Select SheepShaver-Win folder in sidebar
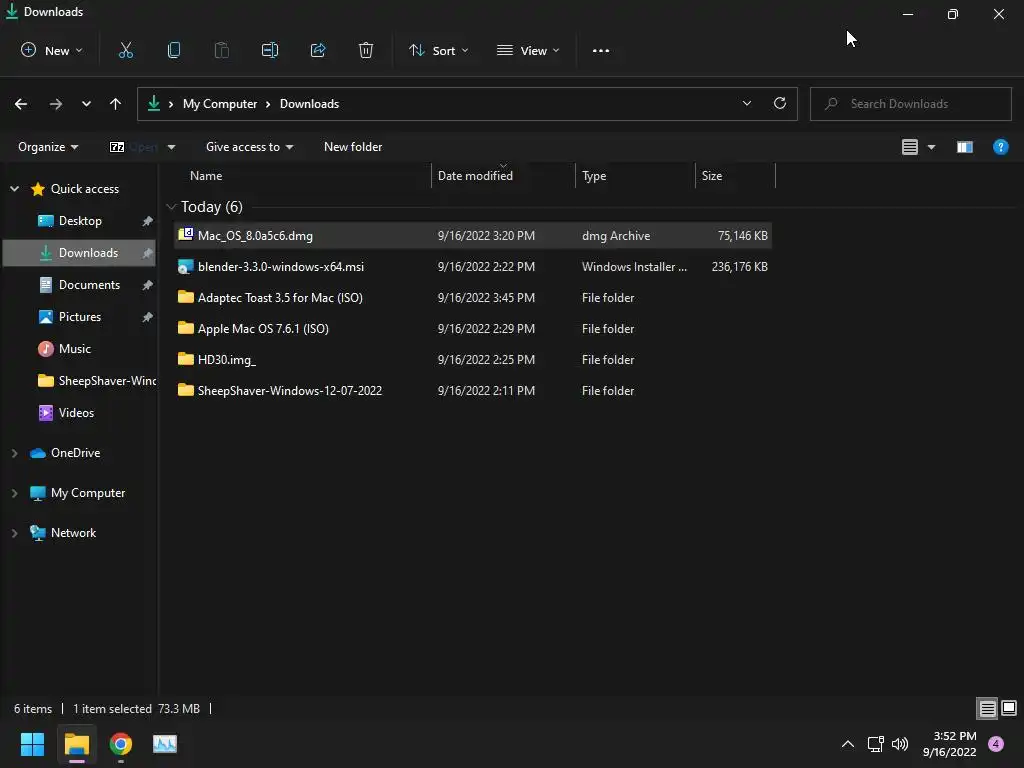Screen dimensions: 1024x768 point(80,381)
